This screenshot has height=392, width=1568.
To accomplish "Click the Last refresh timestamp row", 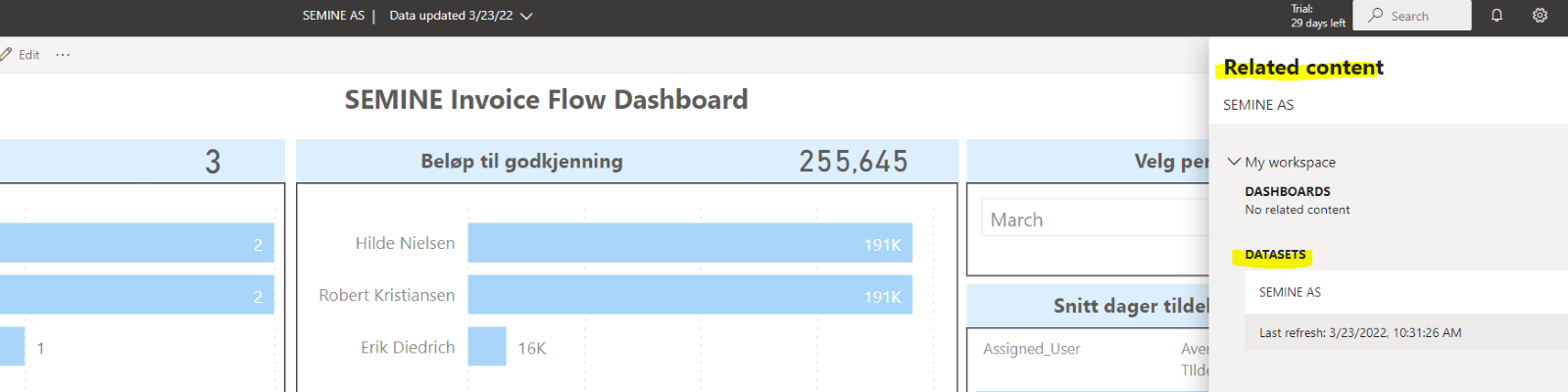I will tap(1359, 333).
